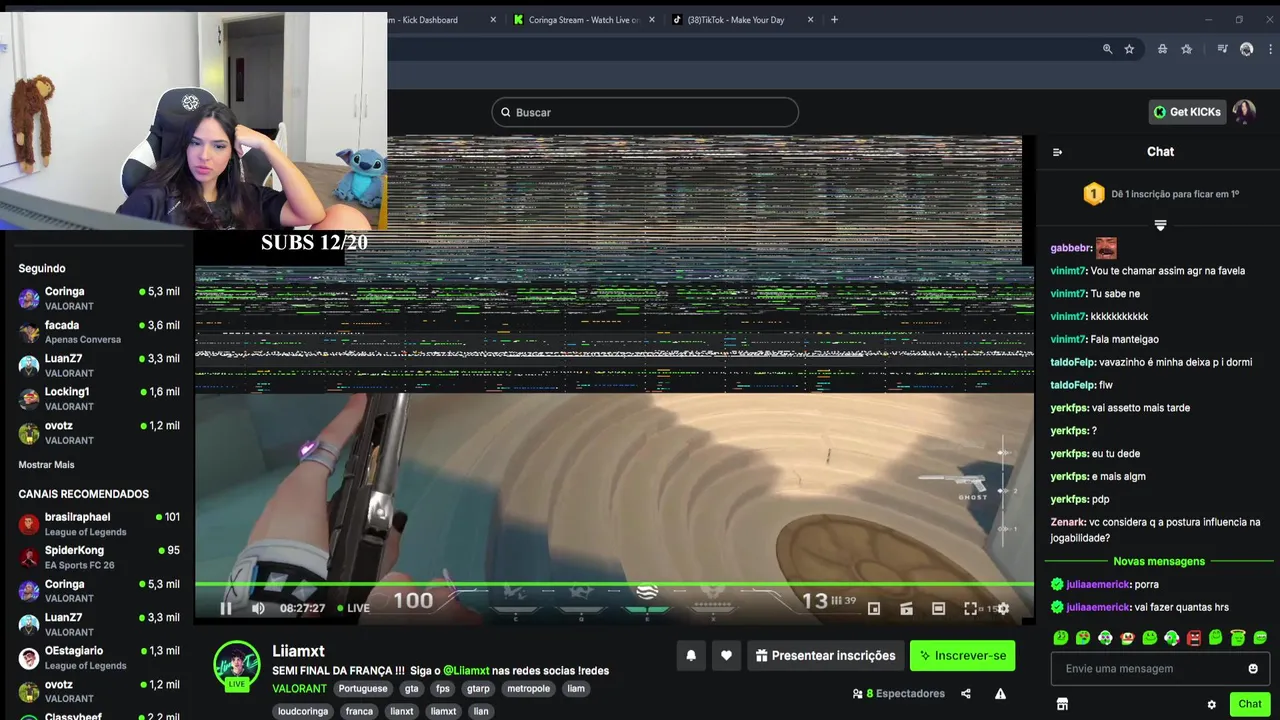Click the first place gift badge

[x=1094, y=194]
